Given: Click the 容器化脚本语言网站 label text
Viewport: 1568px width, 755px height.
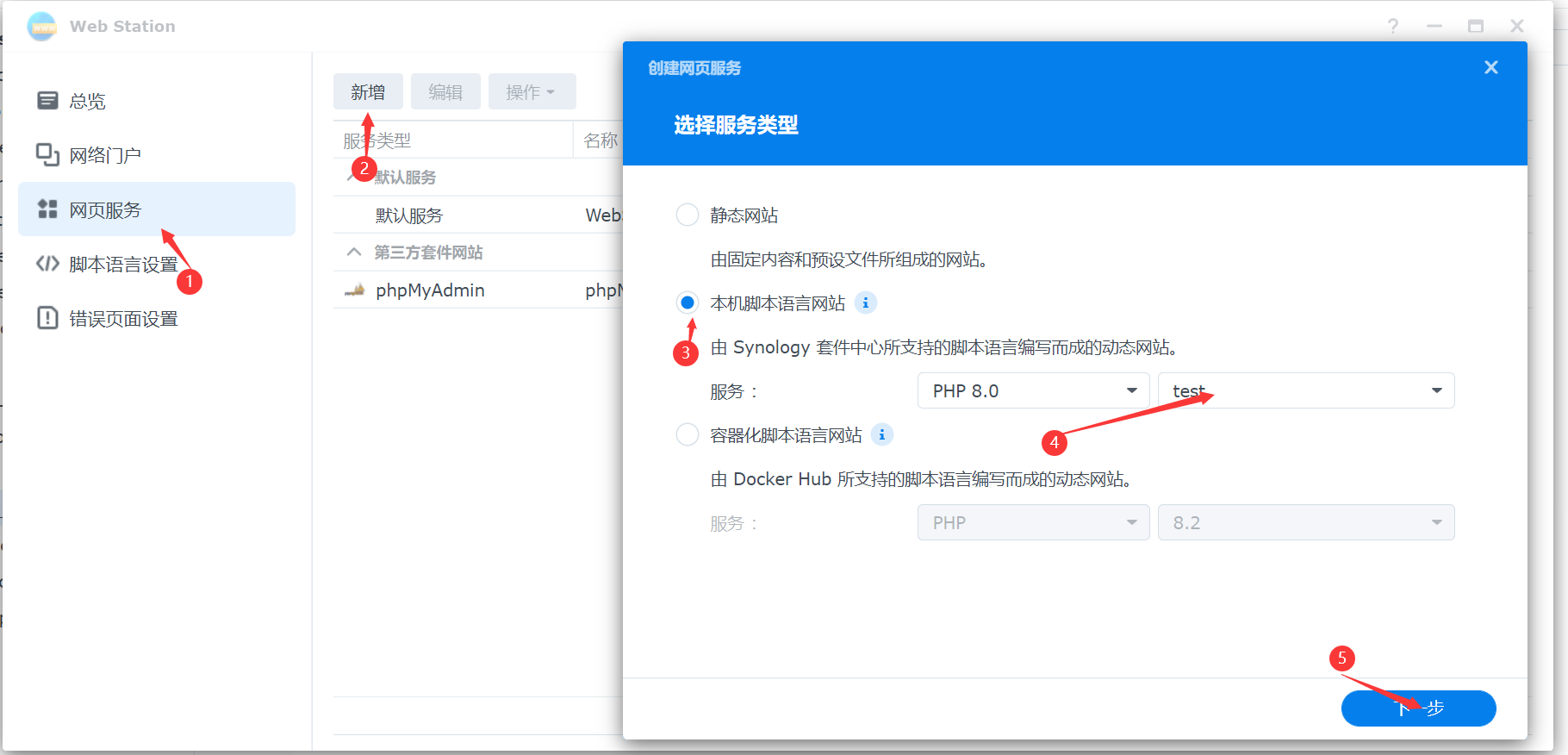Looking at the screenshot, I should (x=786, y=434).
